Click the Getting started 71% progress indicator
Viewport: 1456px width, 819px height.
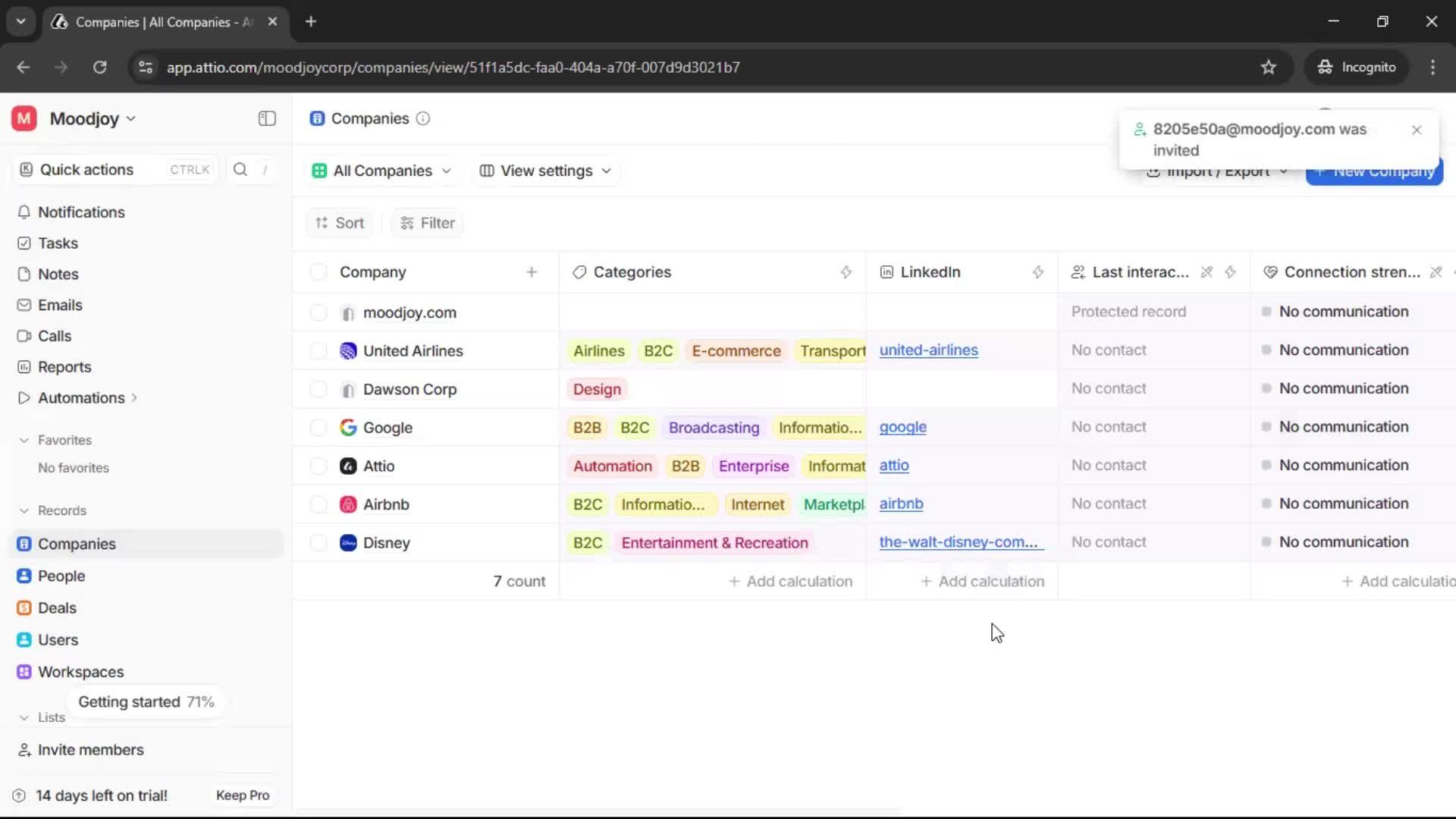[146, 701]
